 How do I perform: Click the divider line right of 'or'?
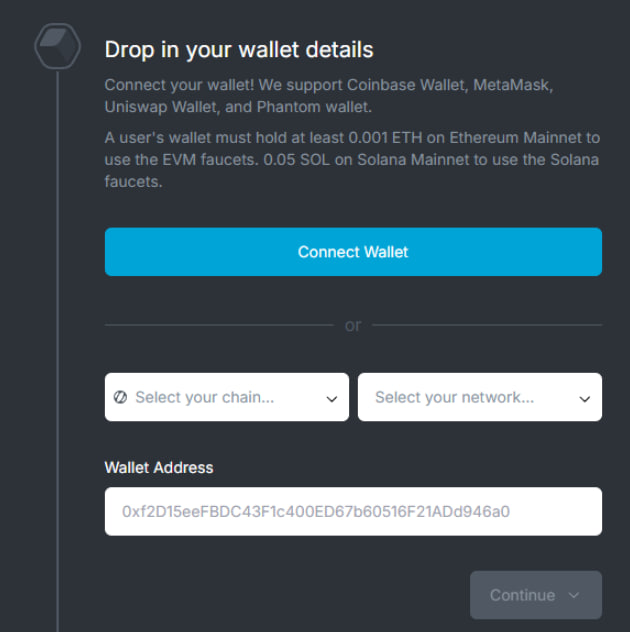pyautogui.click(x=487, y=325)
